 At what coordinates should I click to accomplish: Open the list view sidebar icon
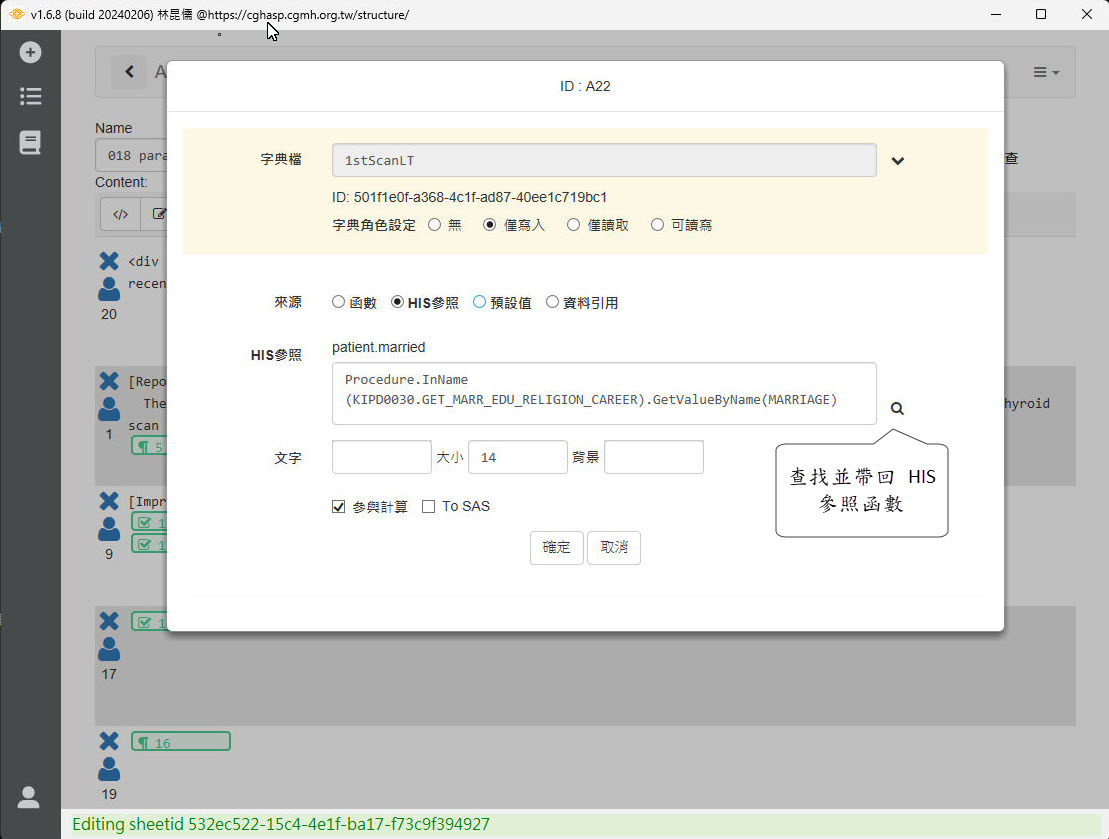(x=30, y=97)
